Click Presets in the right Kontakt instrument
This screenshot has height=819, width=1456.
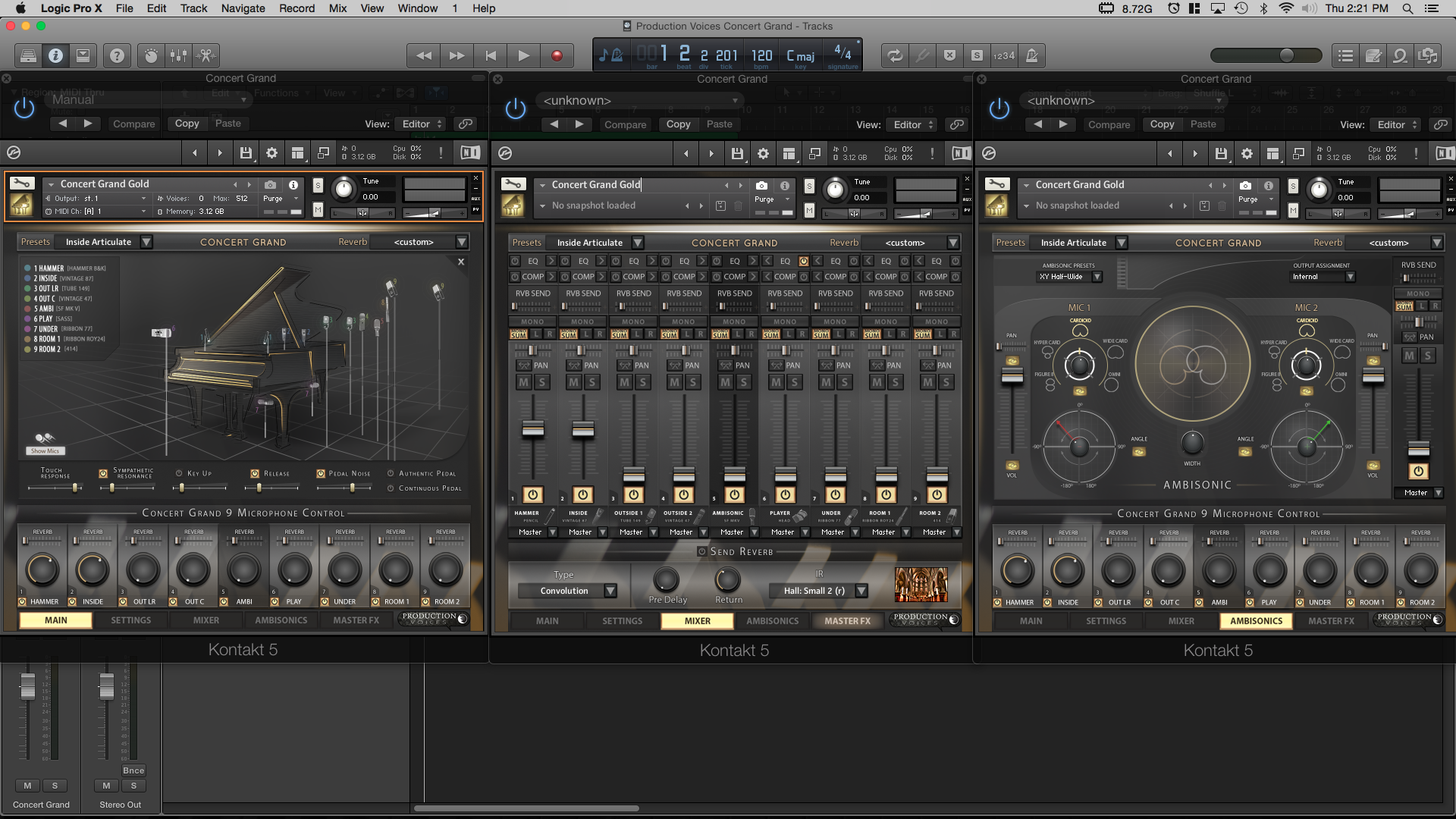pyautogui.click(x=1010, y=243)
